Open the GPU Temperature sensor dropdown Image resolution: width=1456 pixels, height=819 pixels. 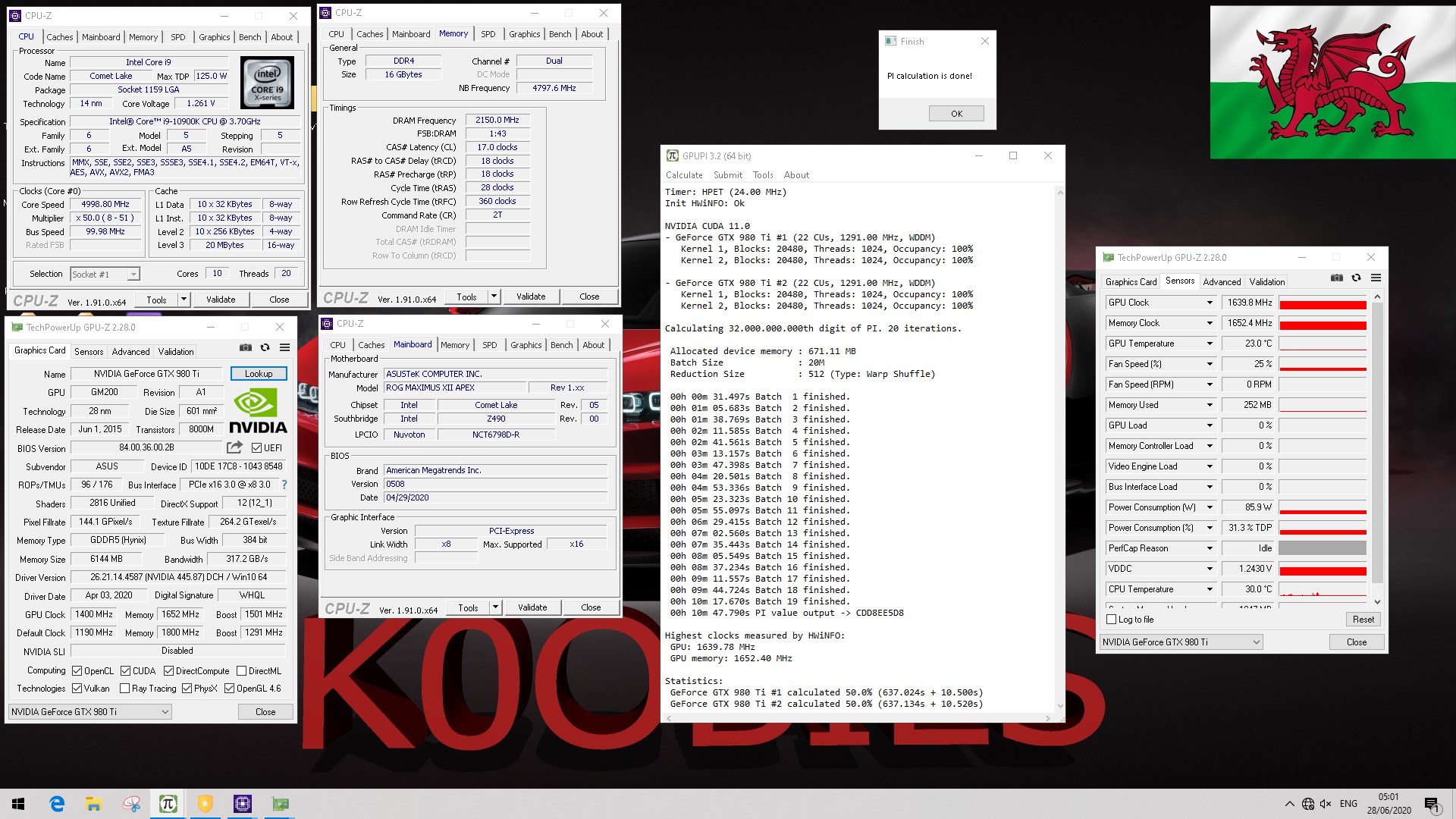pos(1210,344)
